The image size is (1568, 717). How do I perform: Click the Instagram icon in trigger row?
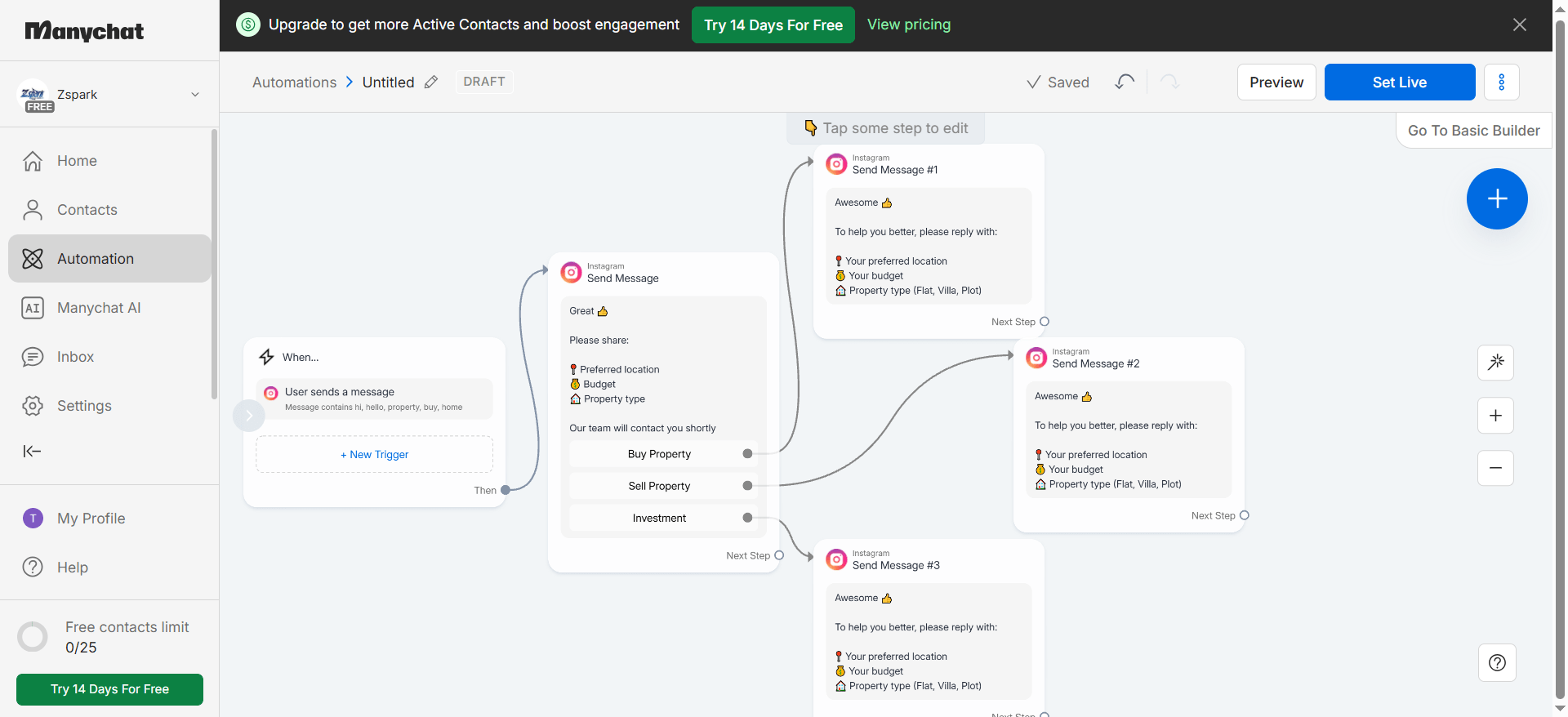pyautogui.click(x=271, y=393)
